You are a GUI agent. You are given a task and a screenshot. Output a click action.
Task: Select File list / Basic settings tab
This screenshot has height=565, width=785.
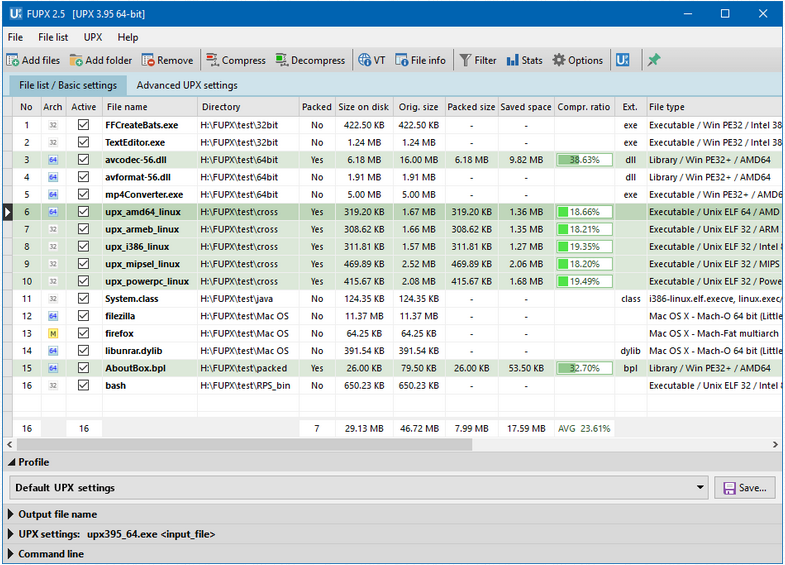click(68, 86)
